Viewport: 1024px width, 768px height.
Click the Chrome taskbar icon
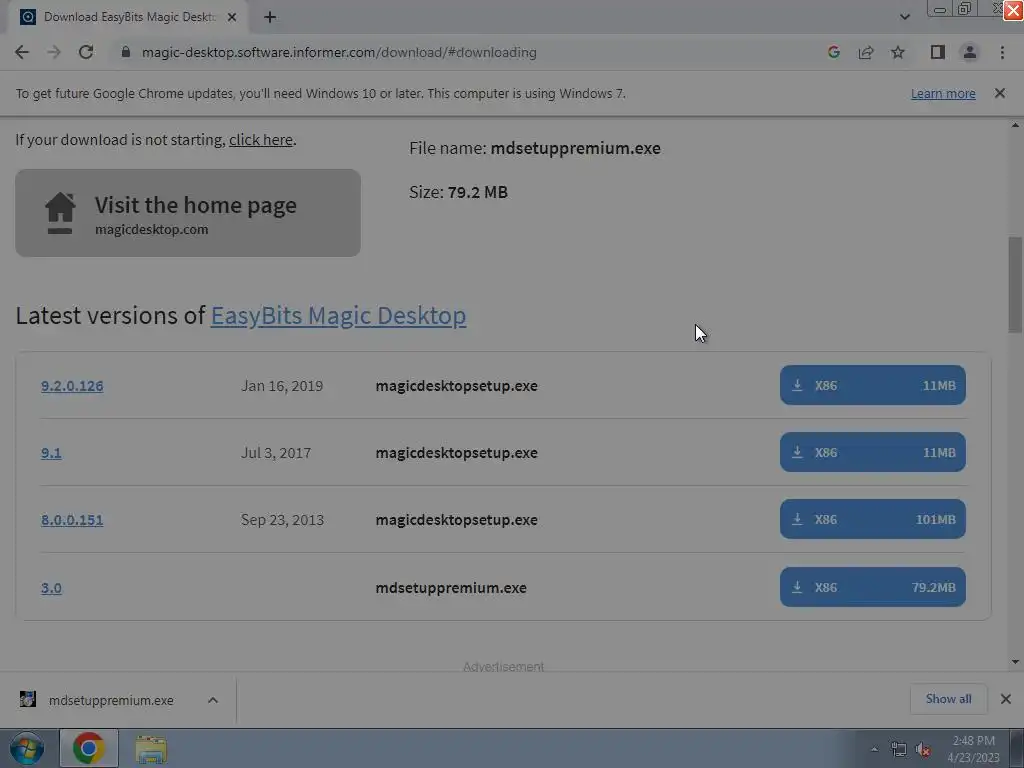tap(89, 748)
